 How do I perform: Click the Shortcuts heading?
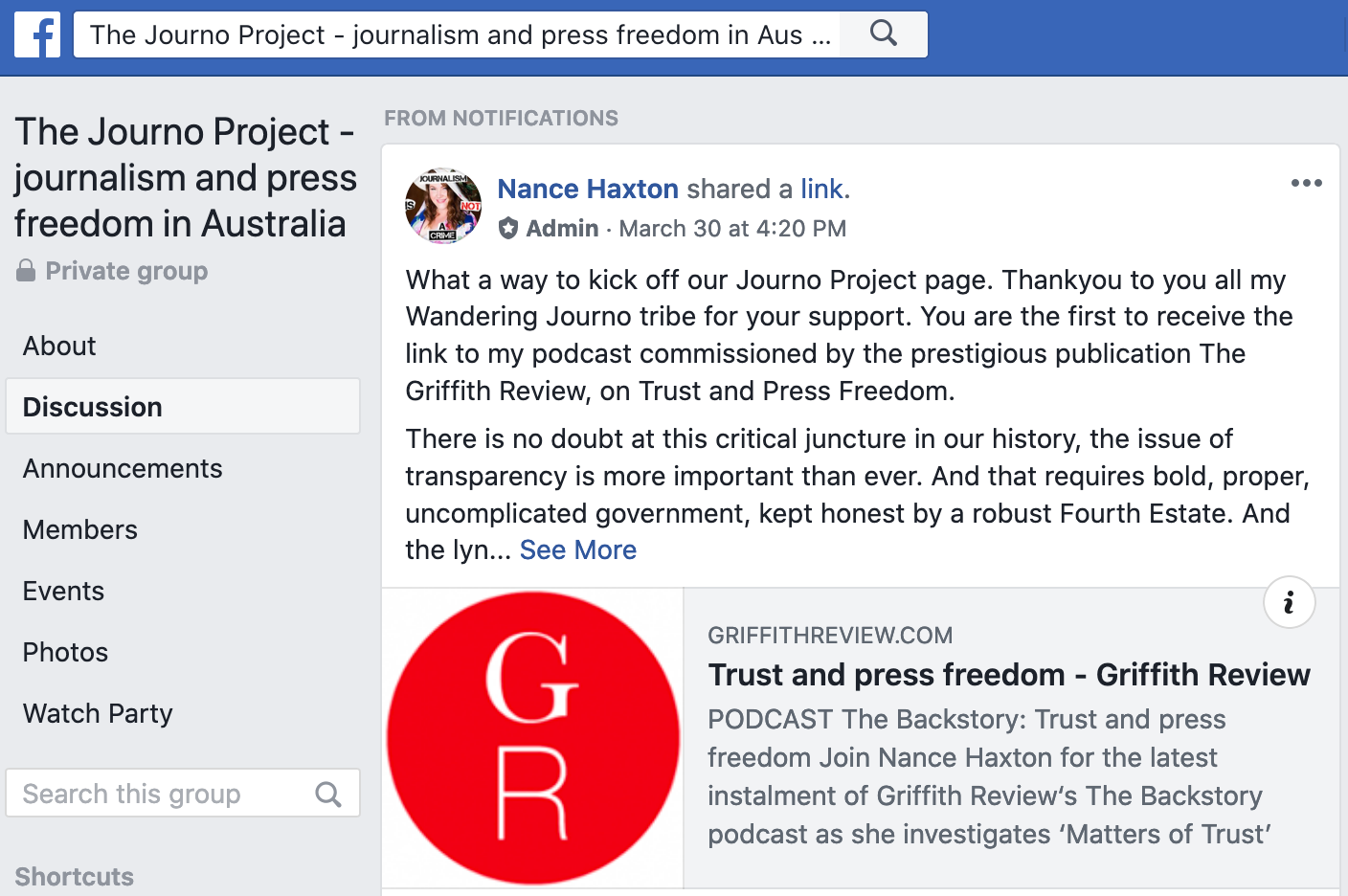tap(74, 877)
